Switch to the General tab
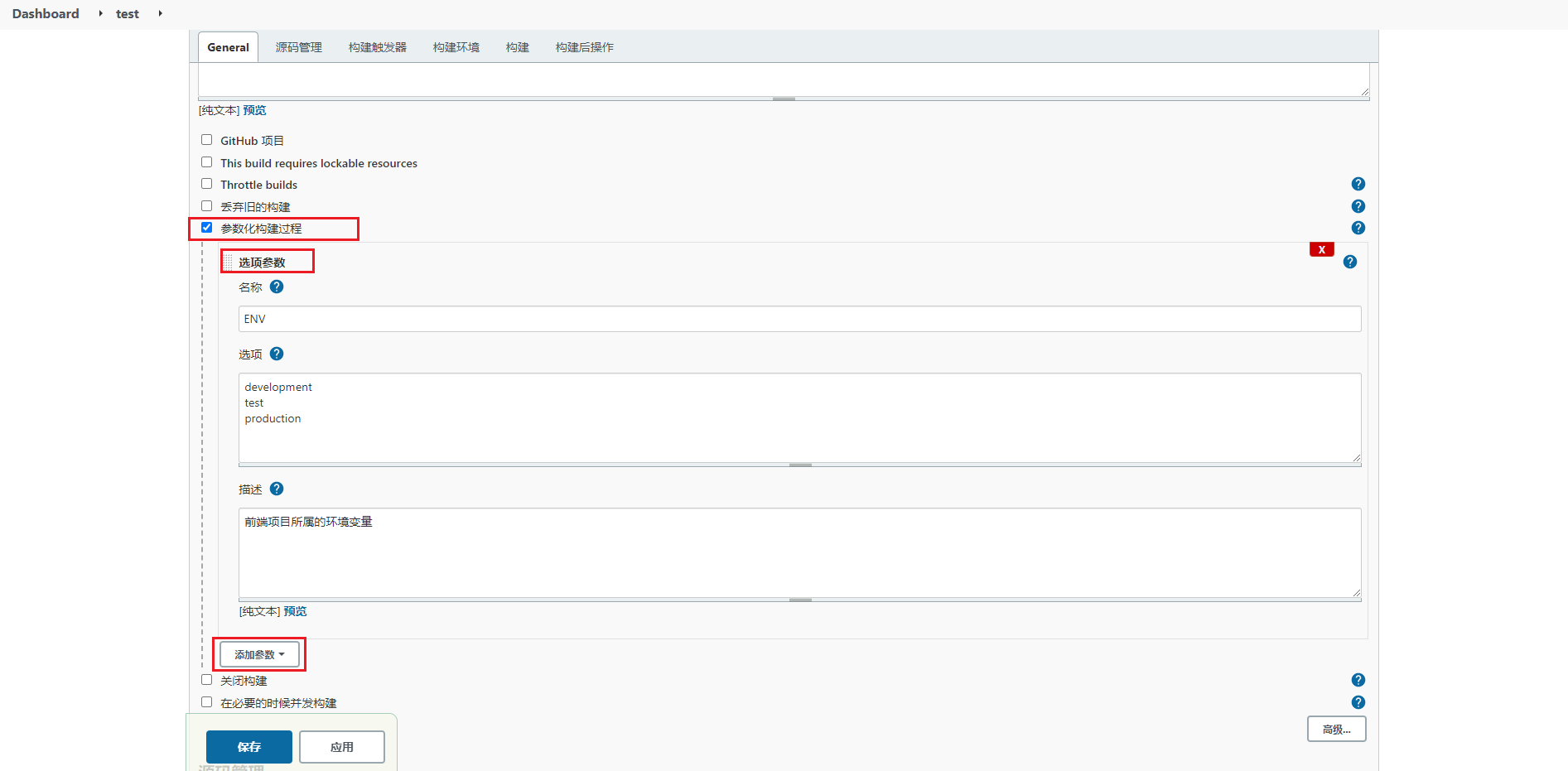 tap(228, 47)
